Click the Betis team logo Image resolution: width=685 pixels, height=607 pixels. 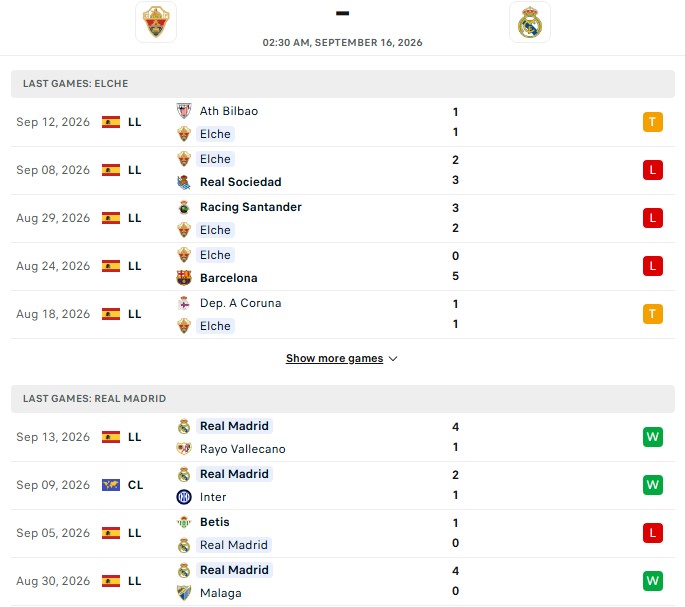184,522
